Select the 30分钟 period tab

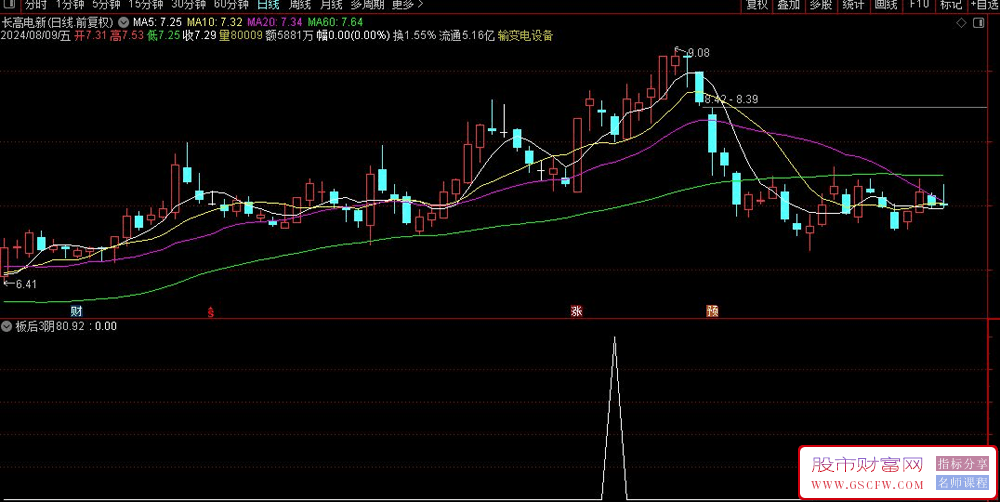coord(189,4)
